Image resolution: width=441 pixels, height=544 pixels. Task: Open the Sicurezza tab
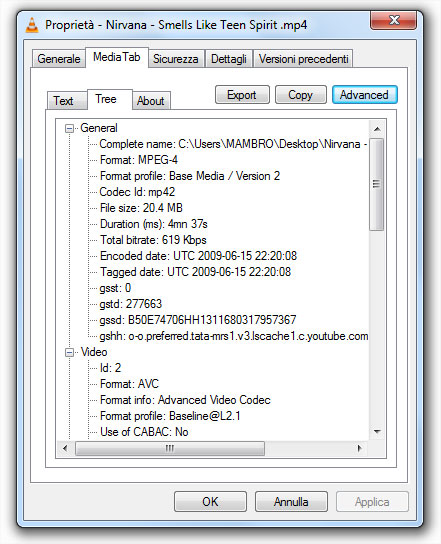tap(176, 59)
